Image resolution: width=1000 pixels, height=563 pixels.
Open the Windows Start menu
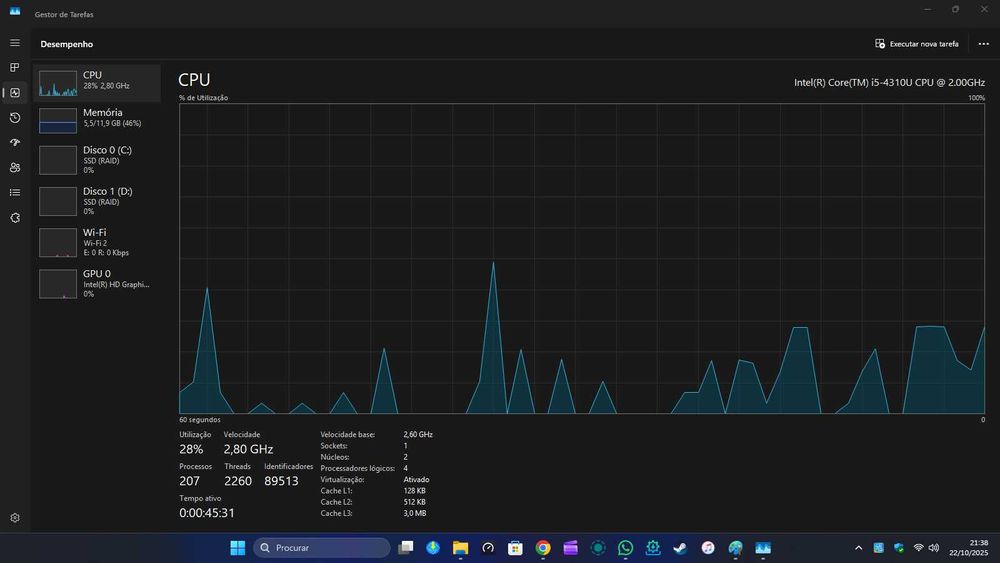click(237, 548)
